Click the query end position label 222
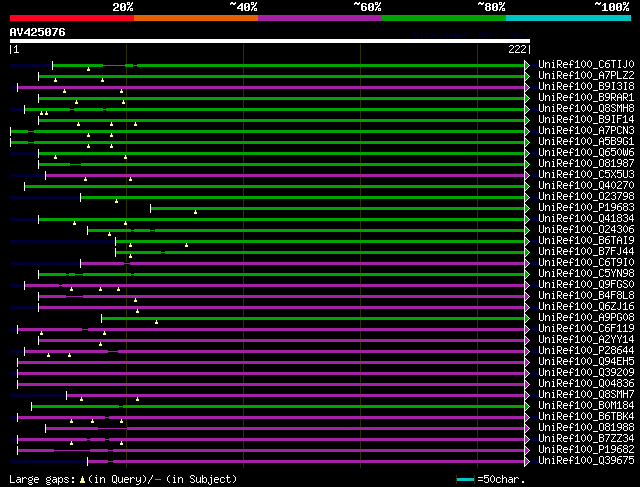 517,49
